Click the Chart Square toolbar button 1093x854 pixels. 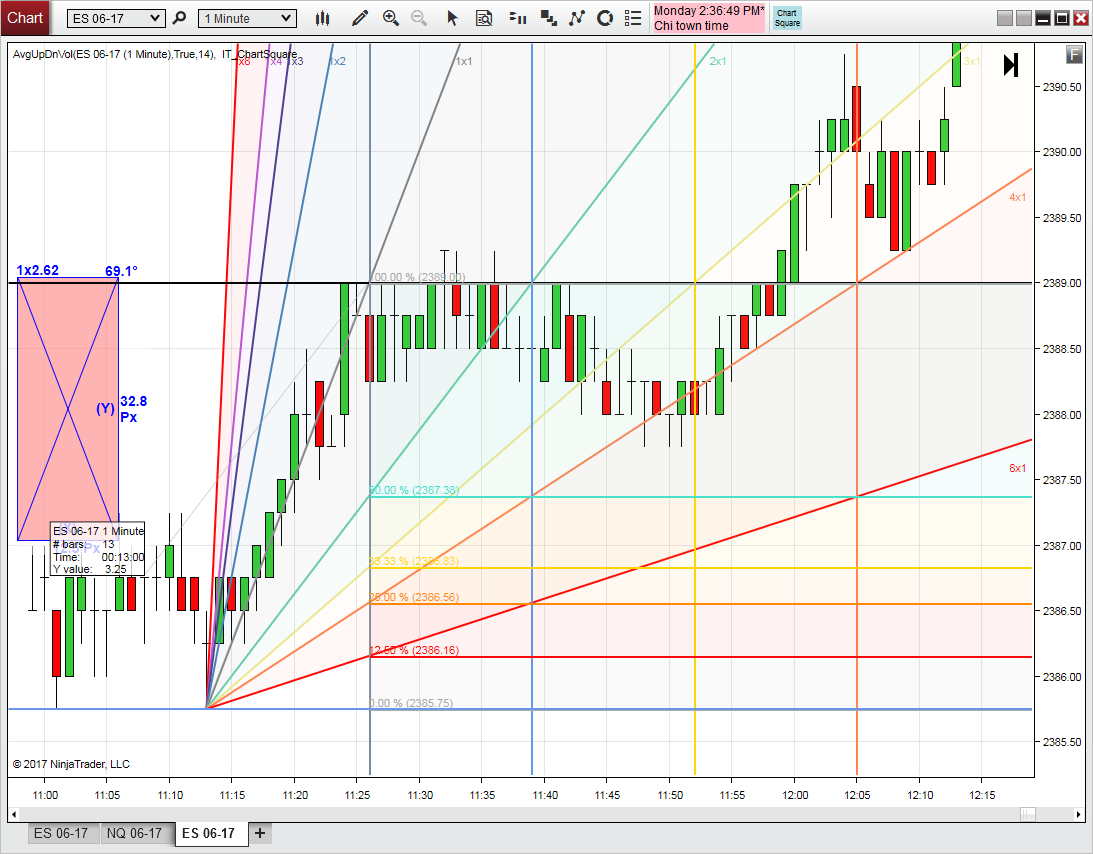[x=787, y=18]
